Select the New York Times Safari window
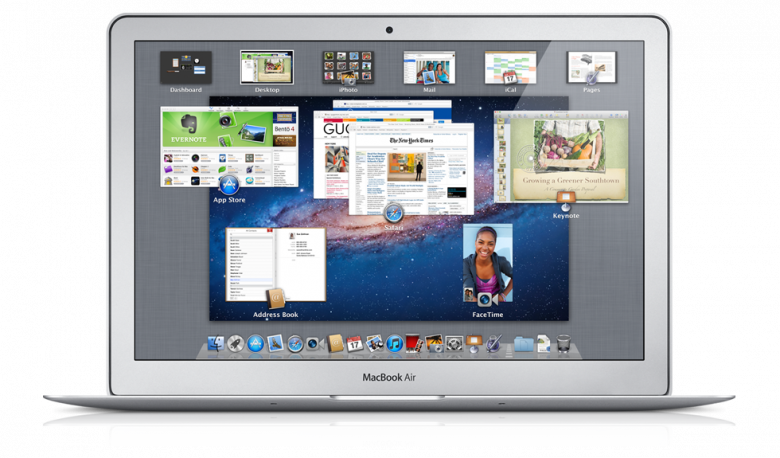Viewport: 780px width, 458px height. pyautogui.click(x=411, y=169)
